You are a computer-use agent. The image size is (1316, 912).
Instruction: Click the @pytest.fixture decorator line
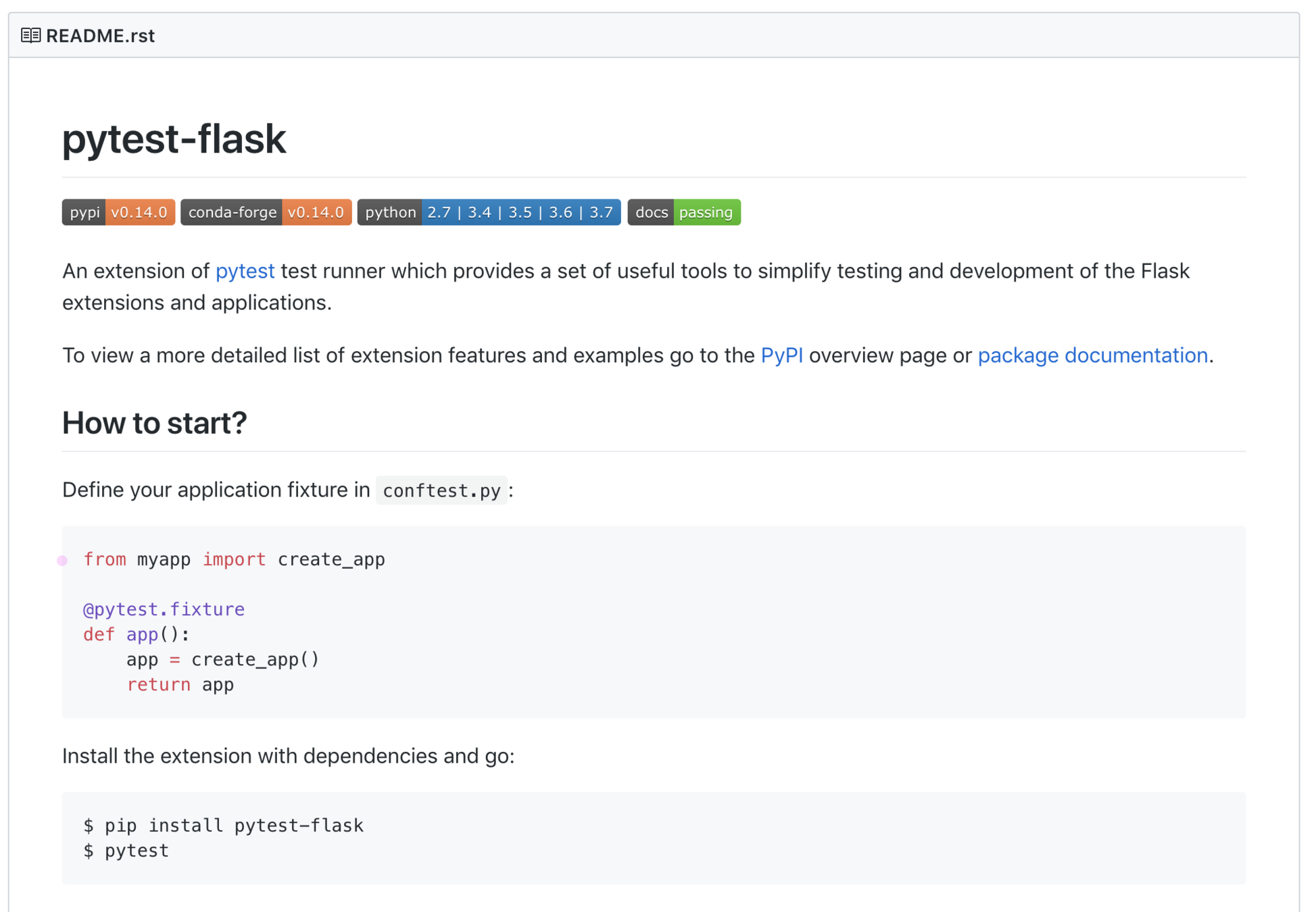point(164,609)
